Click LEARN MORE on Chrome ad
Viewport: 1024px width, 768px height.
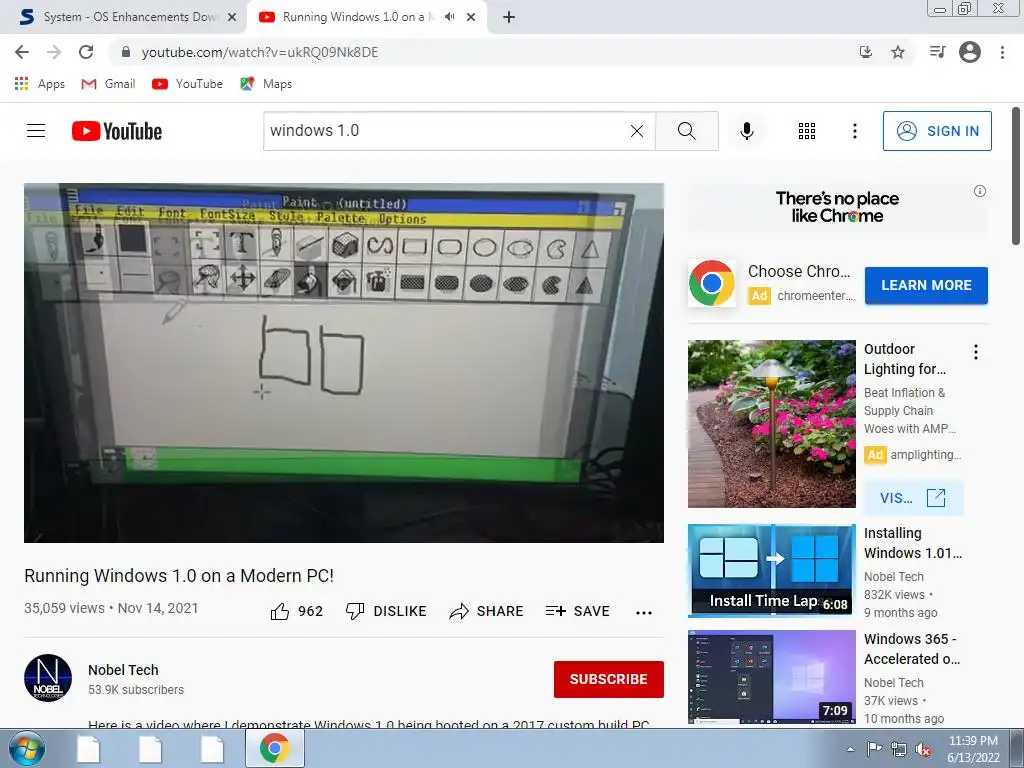pos(926,285)
